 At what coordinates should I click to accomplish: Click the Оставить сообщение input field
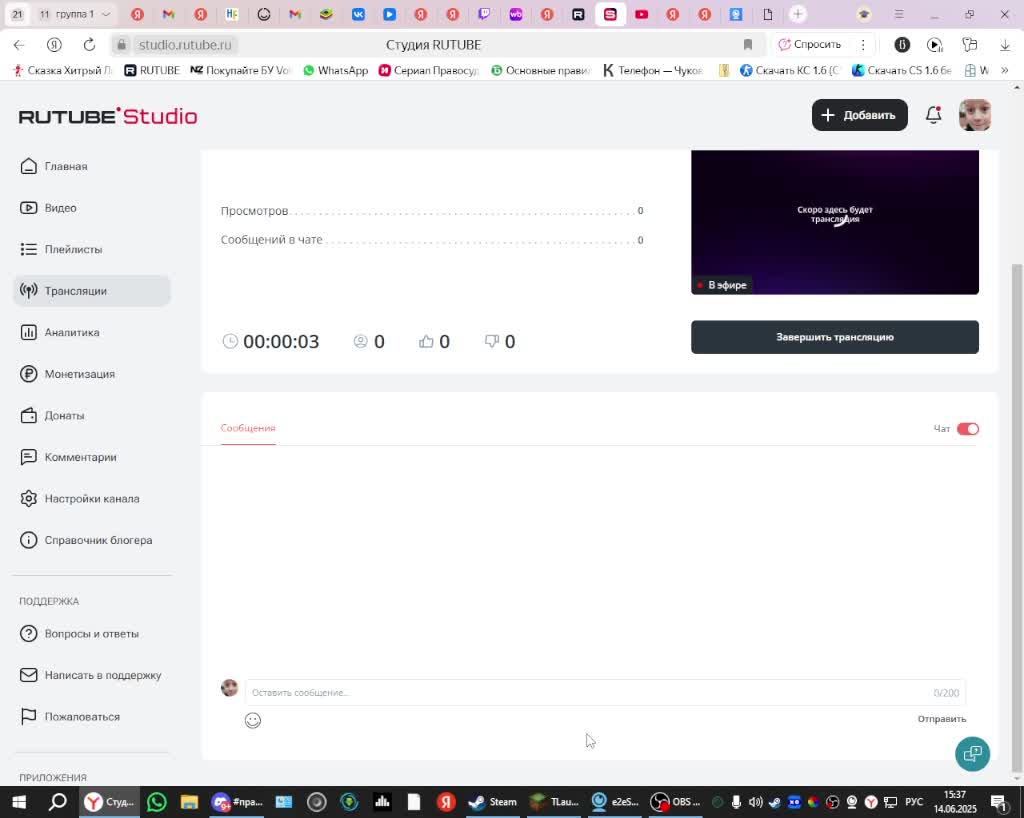(x=605, y=693)
